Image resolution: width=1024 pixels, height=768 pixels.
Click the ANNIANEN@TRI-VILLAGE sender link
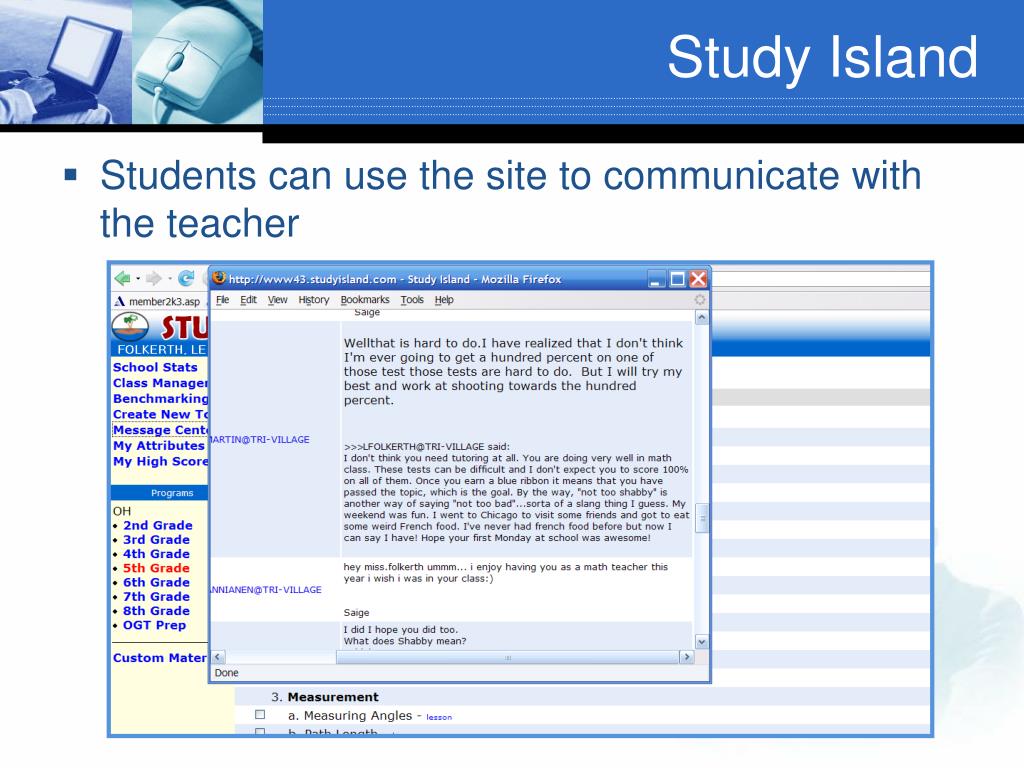pos(266,590)
